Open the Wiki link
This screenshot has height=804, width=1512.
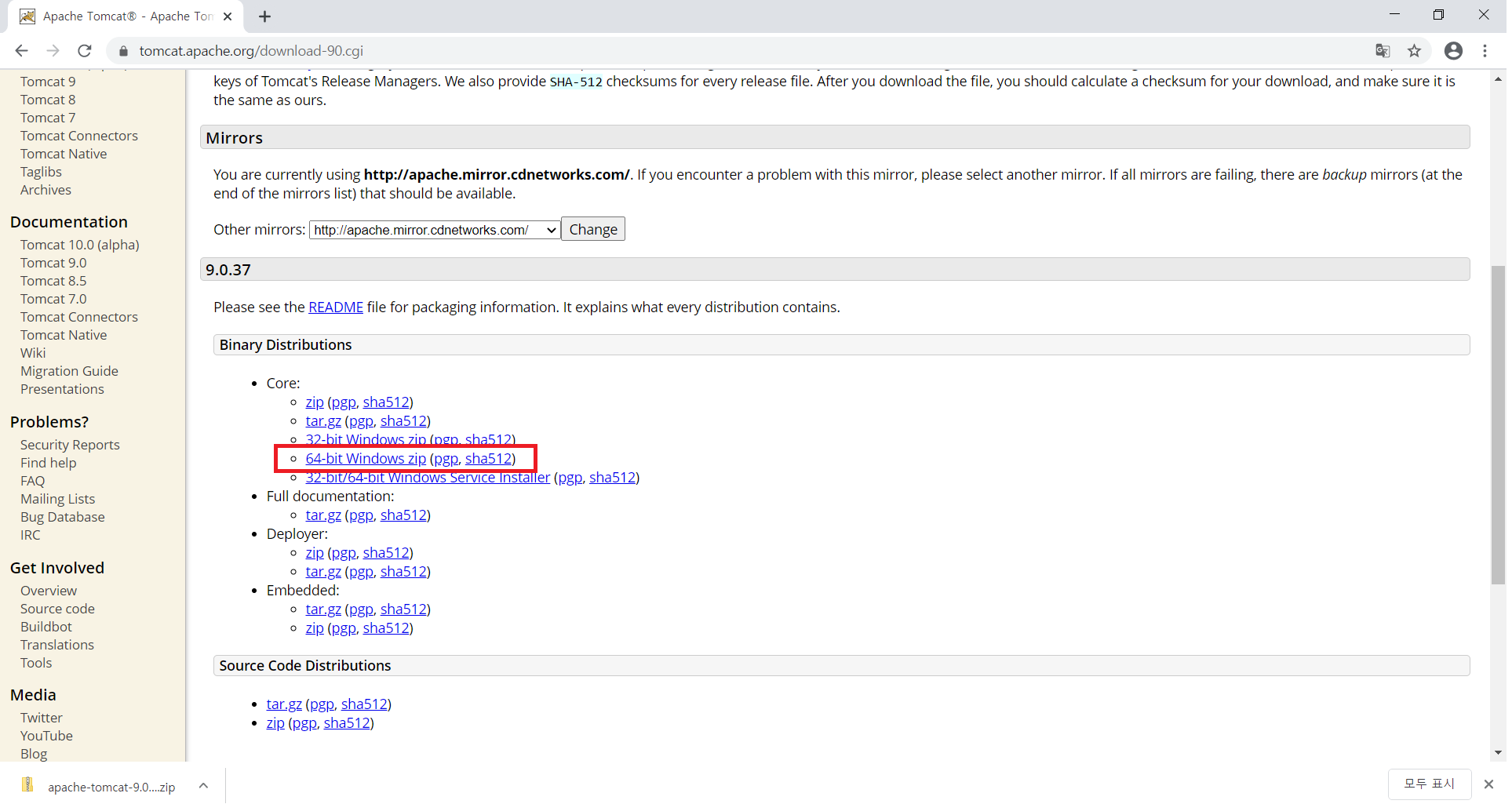tap(33, 353)
